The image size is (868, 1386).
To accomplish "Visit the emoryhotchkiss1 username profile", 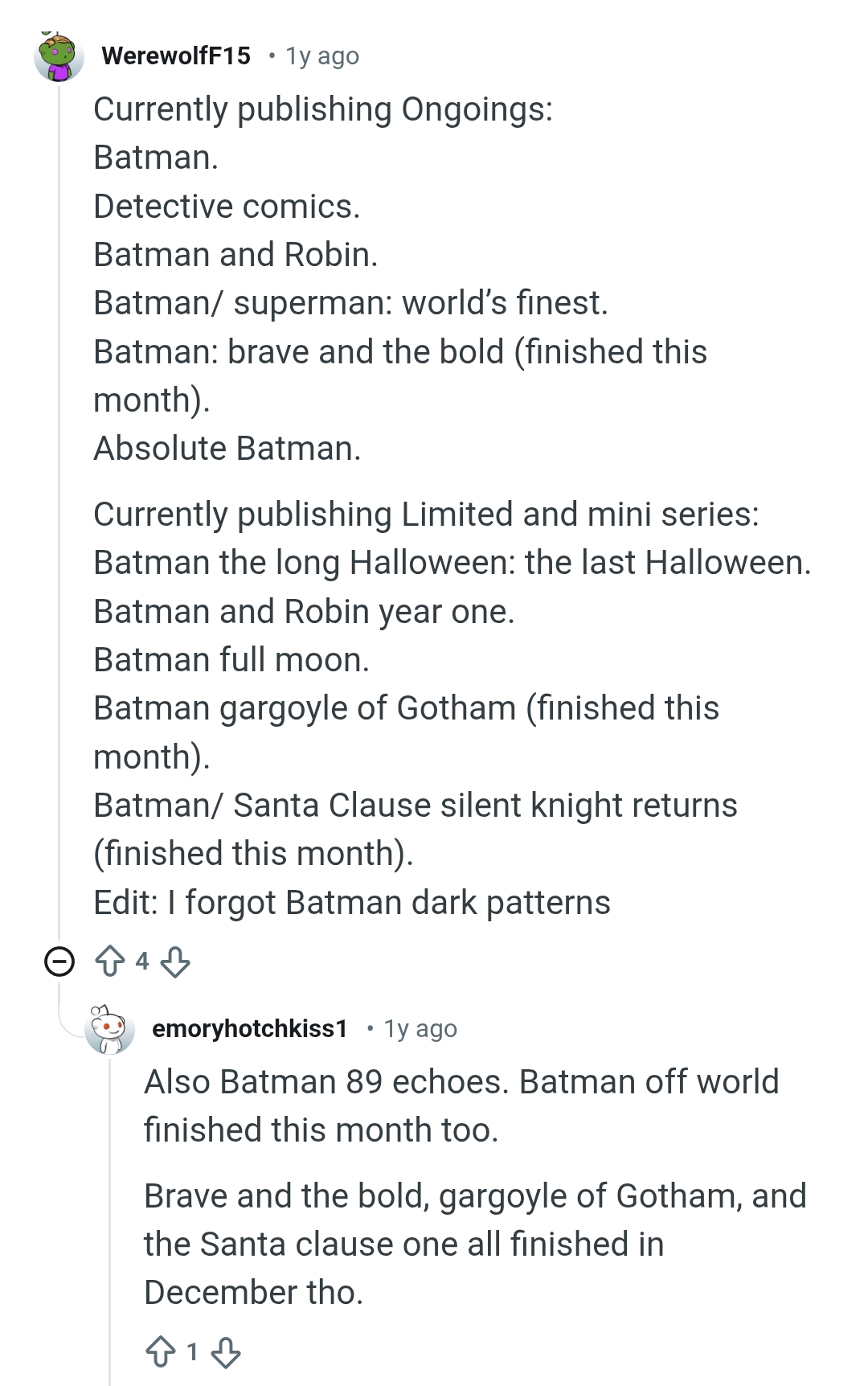I will tap(250, 1029).
